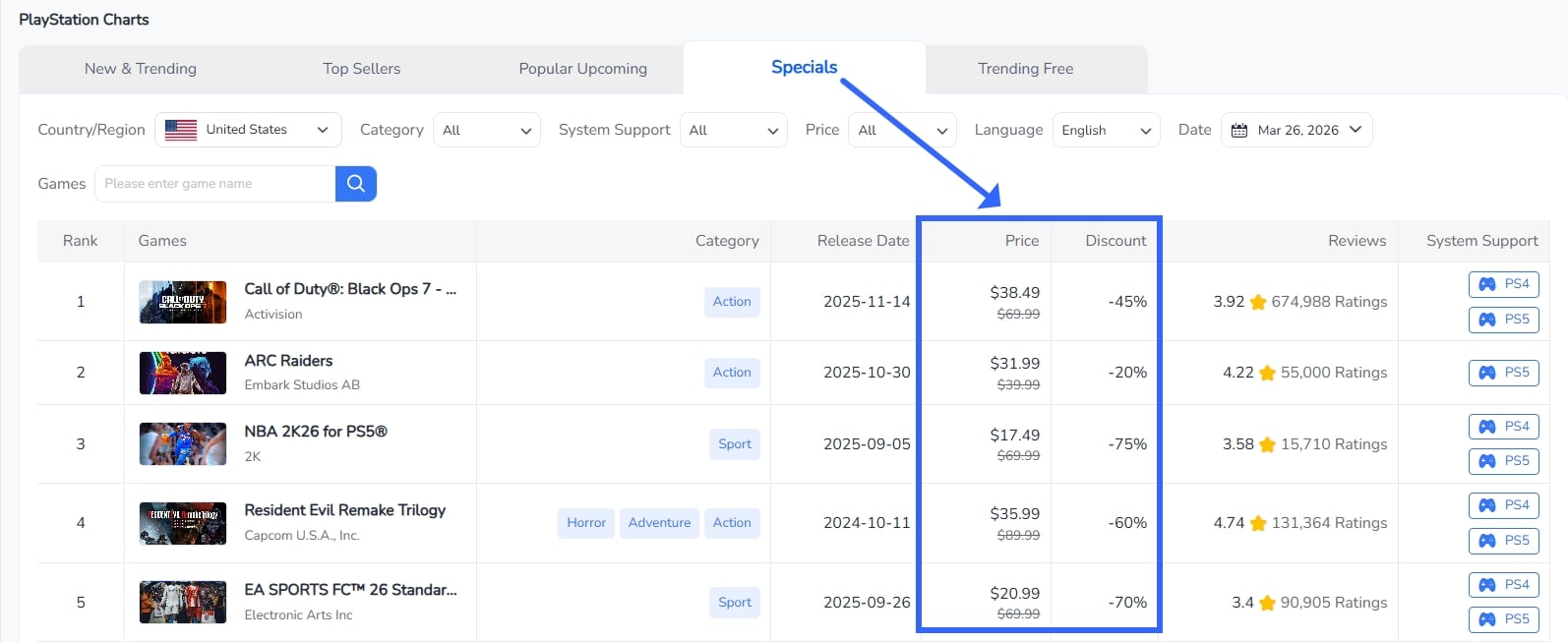1568x642 pixels.
Task: Click the star rating icon for NBA 2K26
Action: (1267, 444)
